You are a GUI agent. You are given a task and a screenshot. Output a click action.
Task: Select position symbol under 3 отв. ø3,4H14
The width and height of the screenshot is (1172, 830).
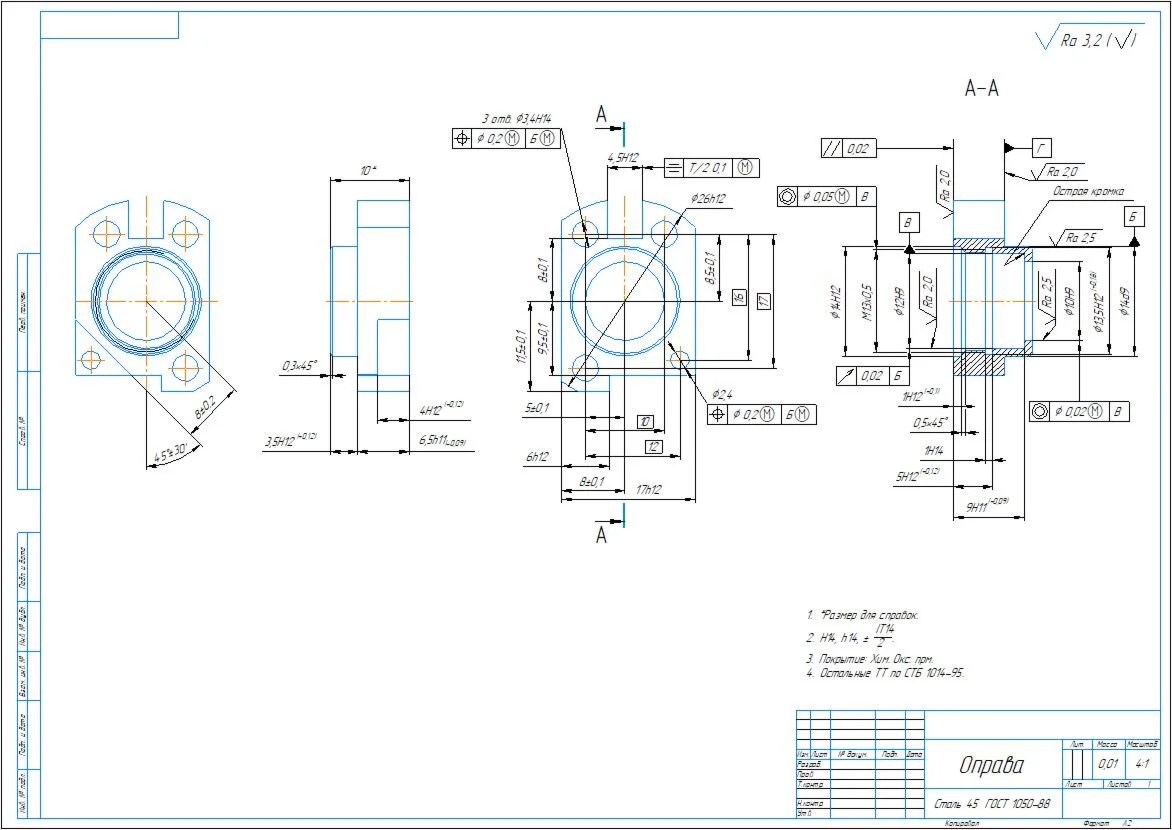[462, 138]
